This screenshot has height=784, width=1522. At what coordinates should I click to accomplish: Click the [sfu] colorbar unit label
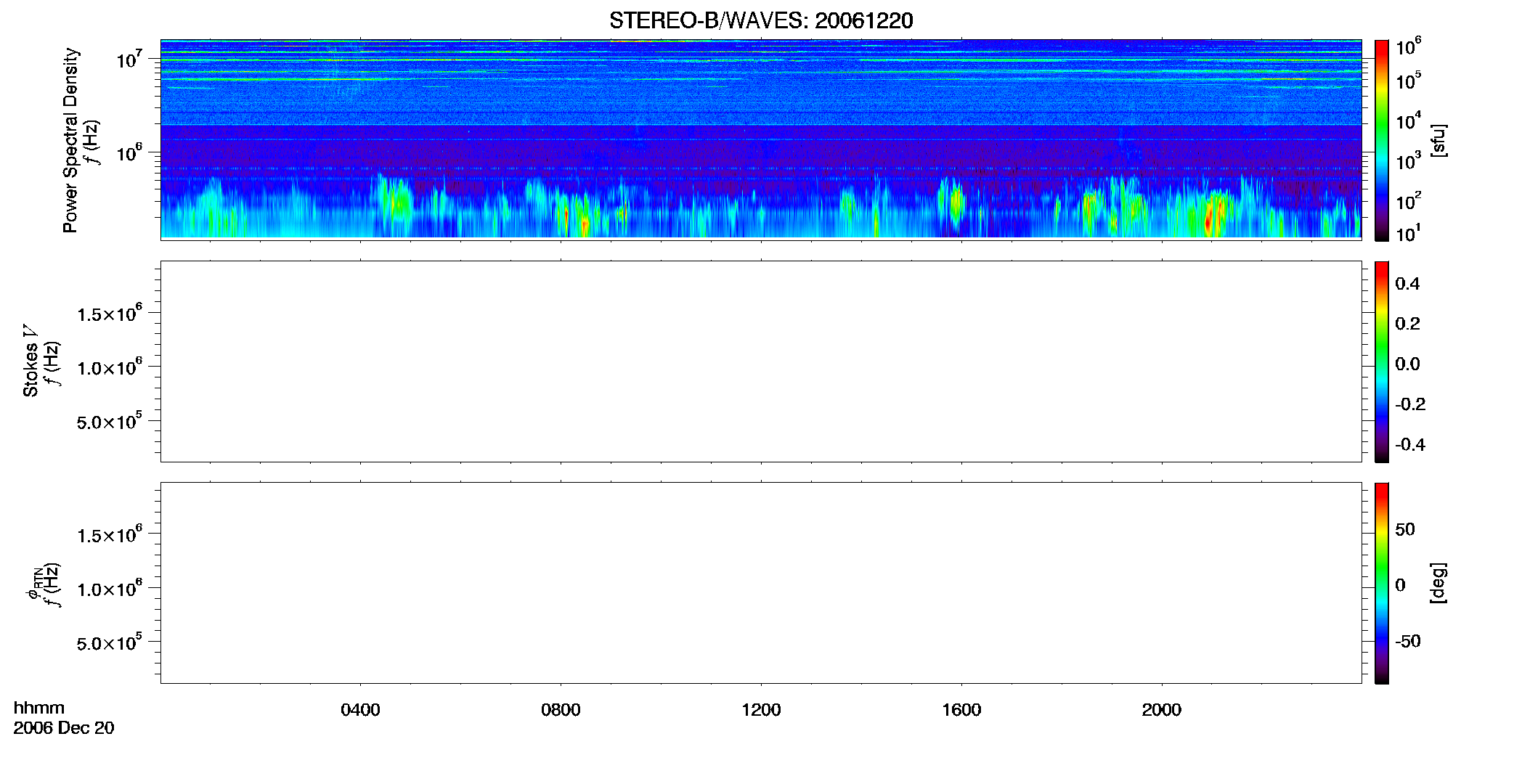click(1438, 140)
